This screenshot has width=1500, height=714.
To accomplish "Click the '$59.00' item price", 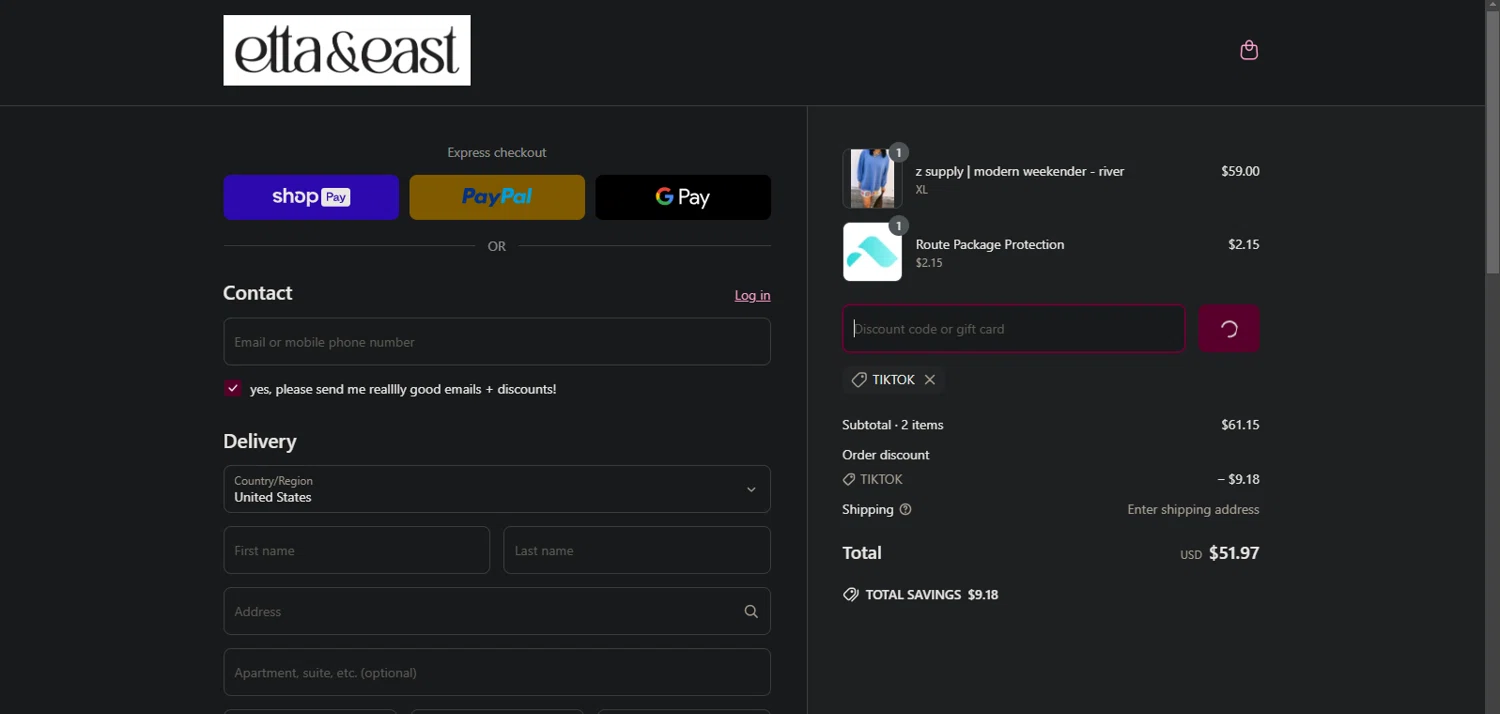I will pos(1240,171).
